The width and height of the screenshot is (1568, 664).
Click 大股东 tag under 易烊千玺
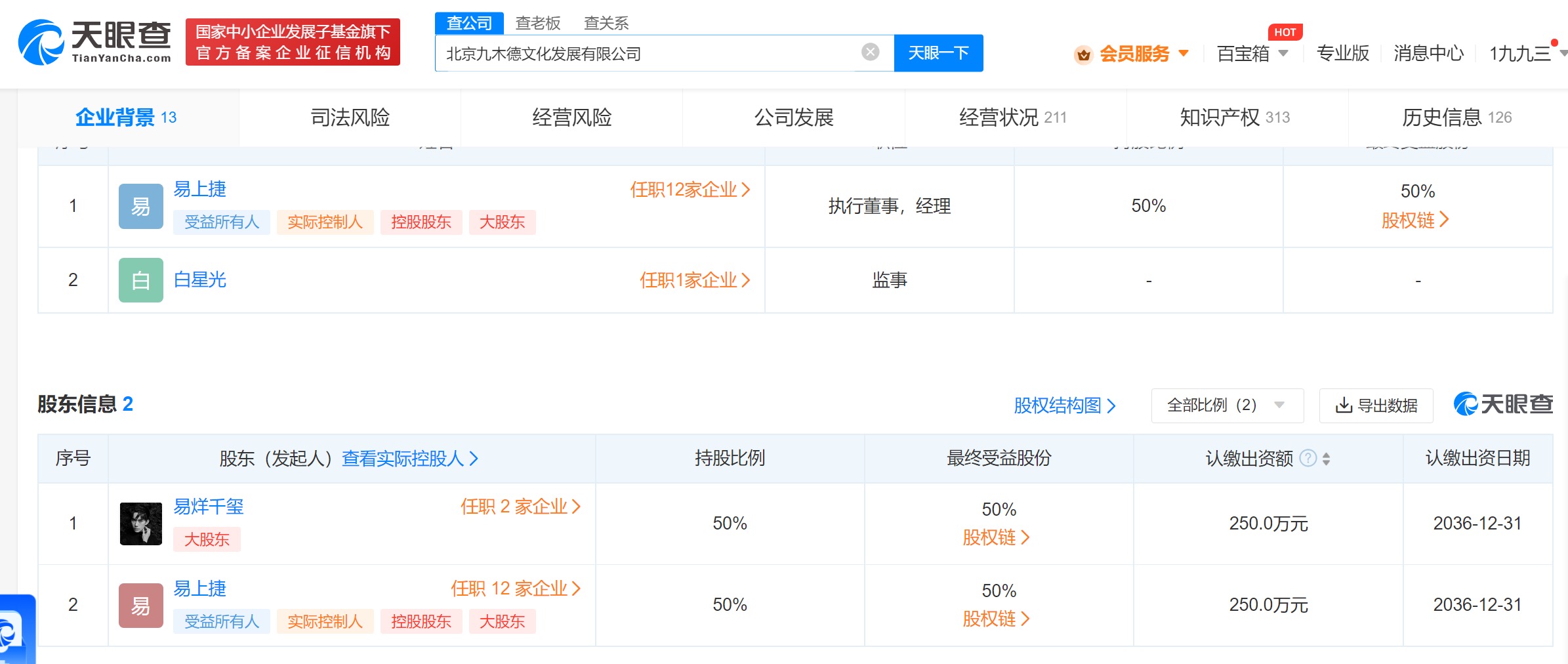207,539
